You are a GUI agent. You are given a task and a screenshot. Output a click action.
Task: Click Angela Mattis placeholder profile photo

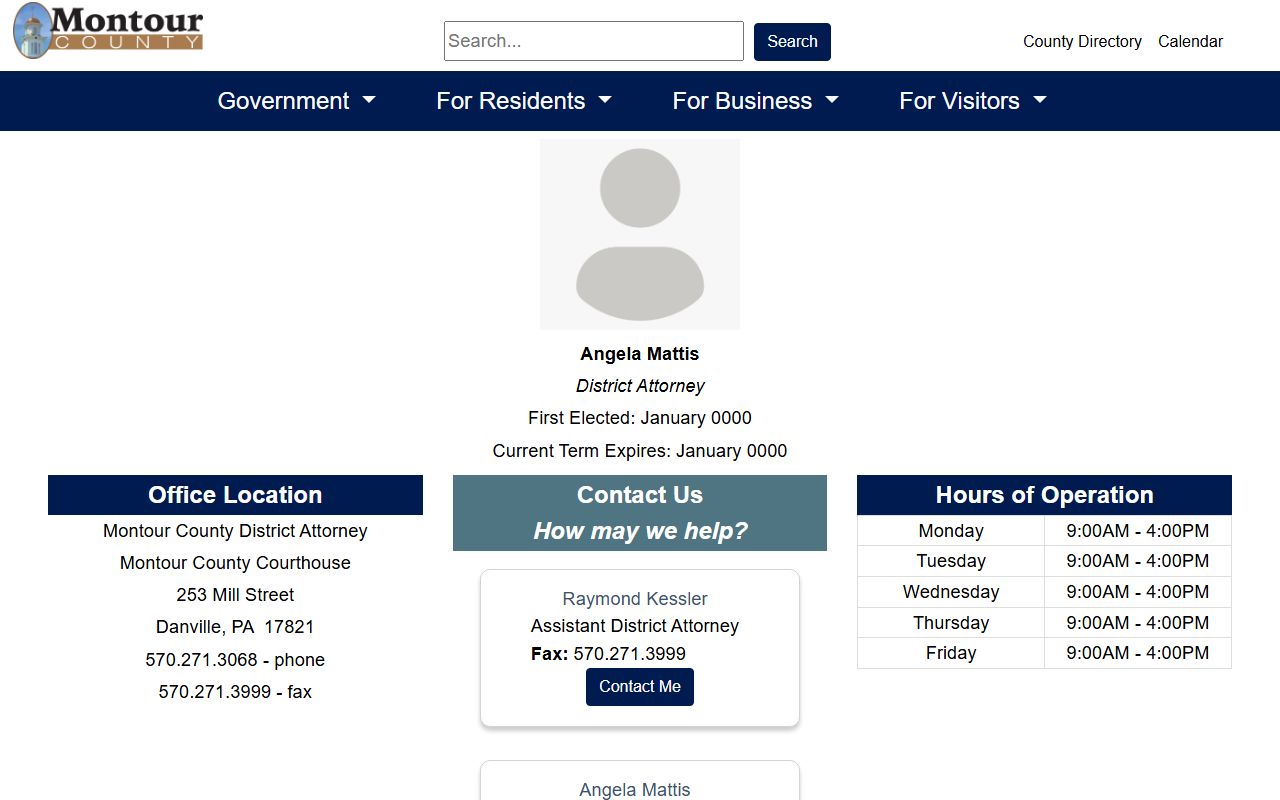[640, 234]
